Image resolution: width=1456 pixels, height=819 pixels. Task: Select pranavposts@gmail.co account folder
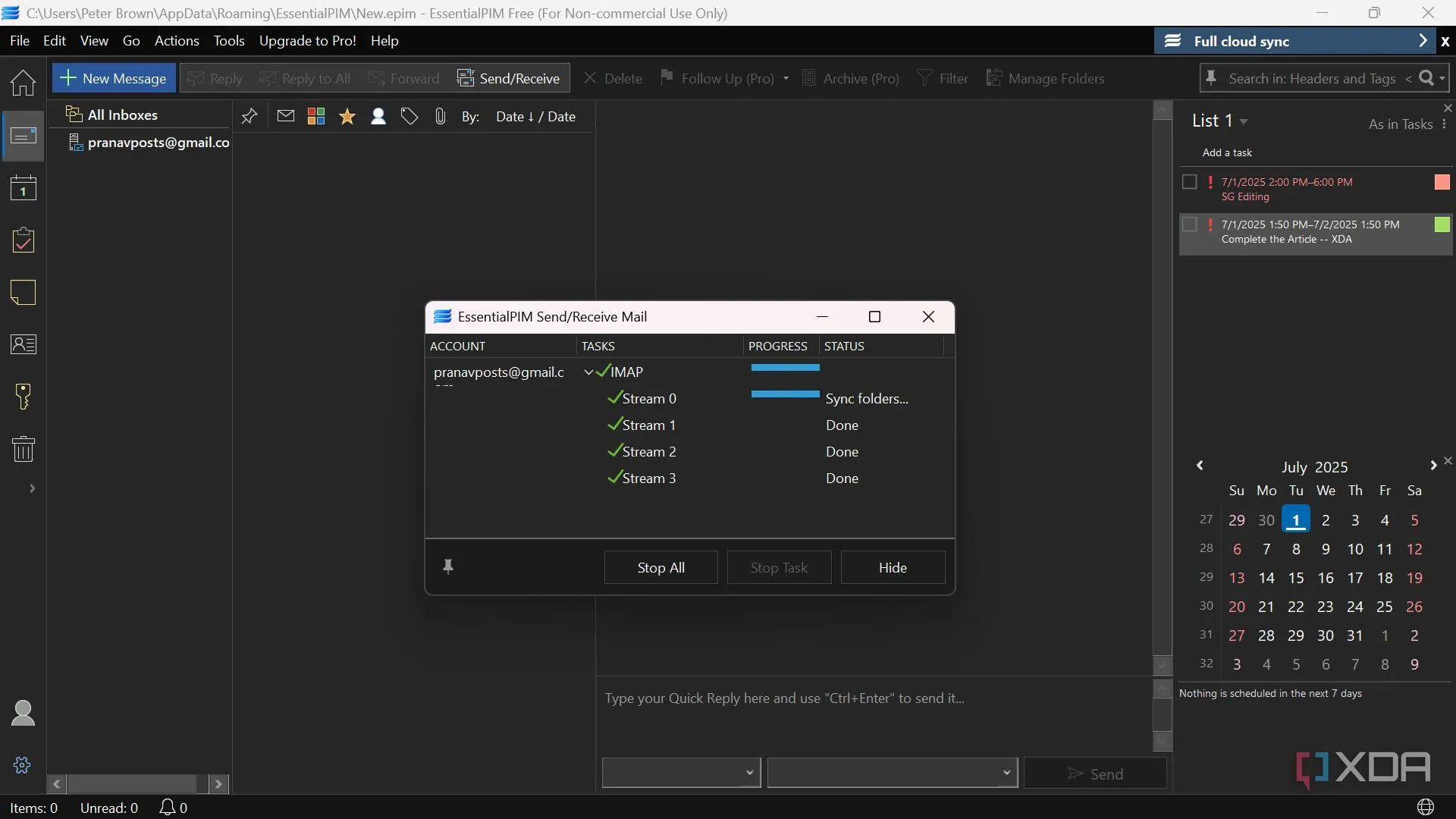tap(150, 143)
